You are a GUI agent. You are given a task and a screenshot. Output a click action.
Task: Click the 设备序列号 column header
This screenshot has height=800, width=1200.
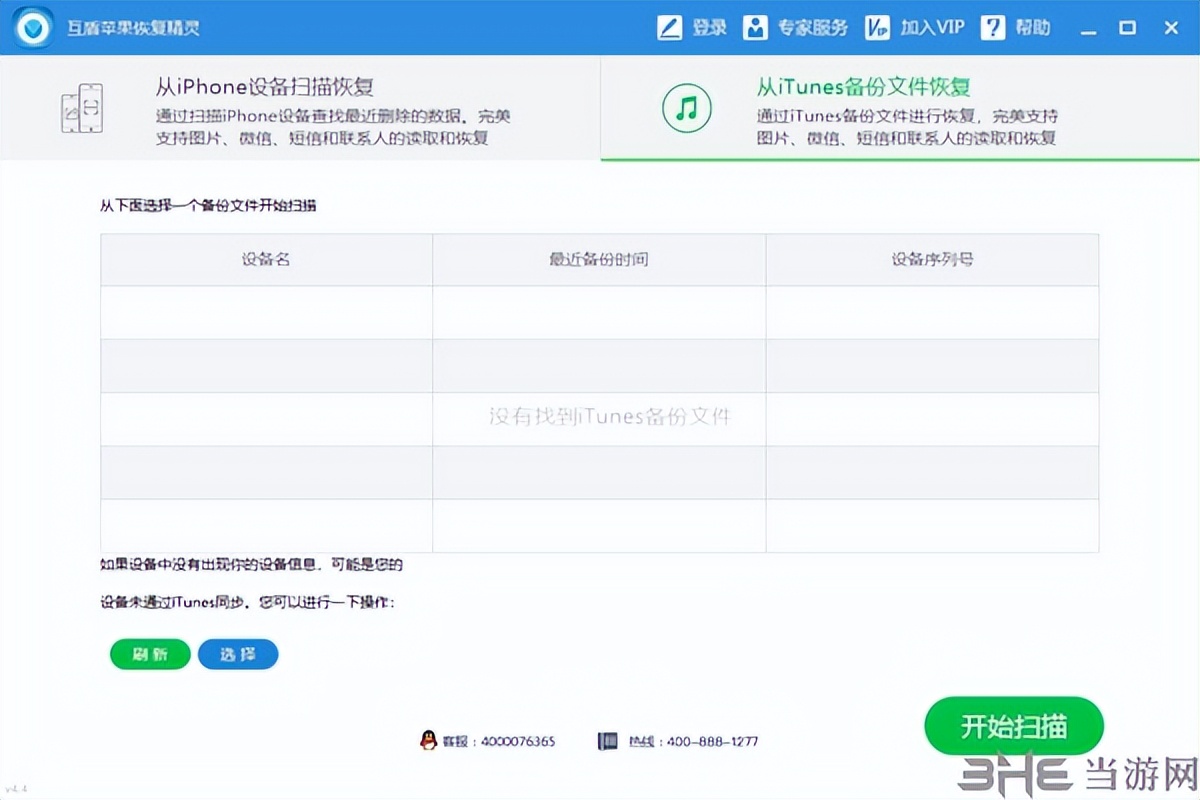[932, 260]
